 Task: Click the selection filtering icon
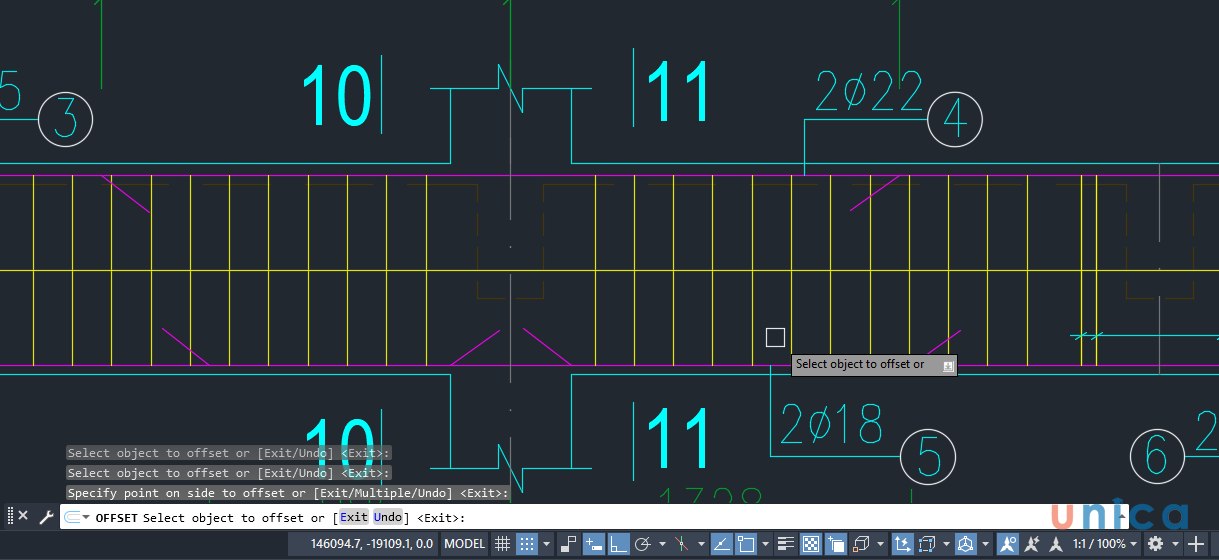(x=927, y=544)
